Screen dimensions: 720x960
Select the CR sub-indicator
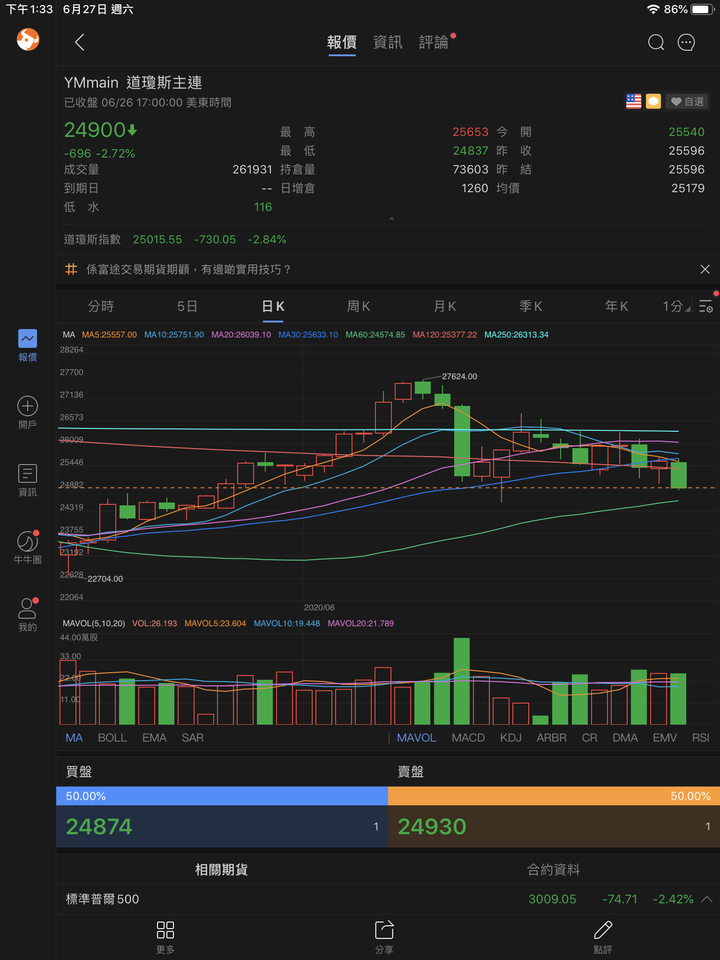(x=590, y=738)
